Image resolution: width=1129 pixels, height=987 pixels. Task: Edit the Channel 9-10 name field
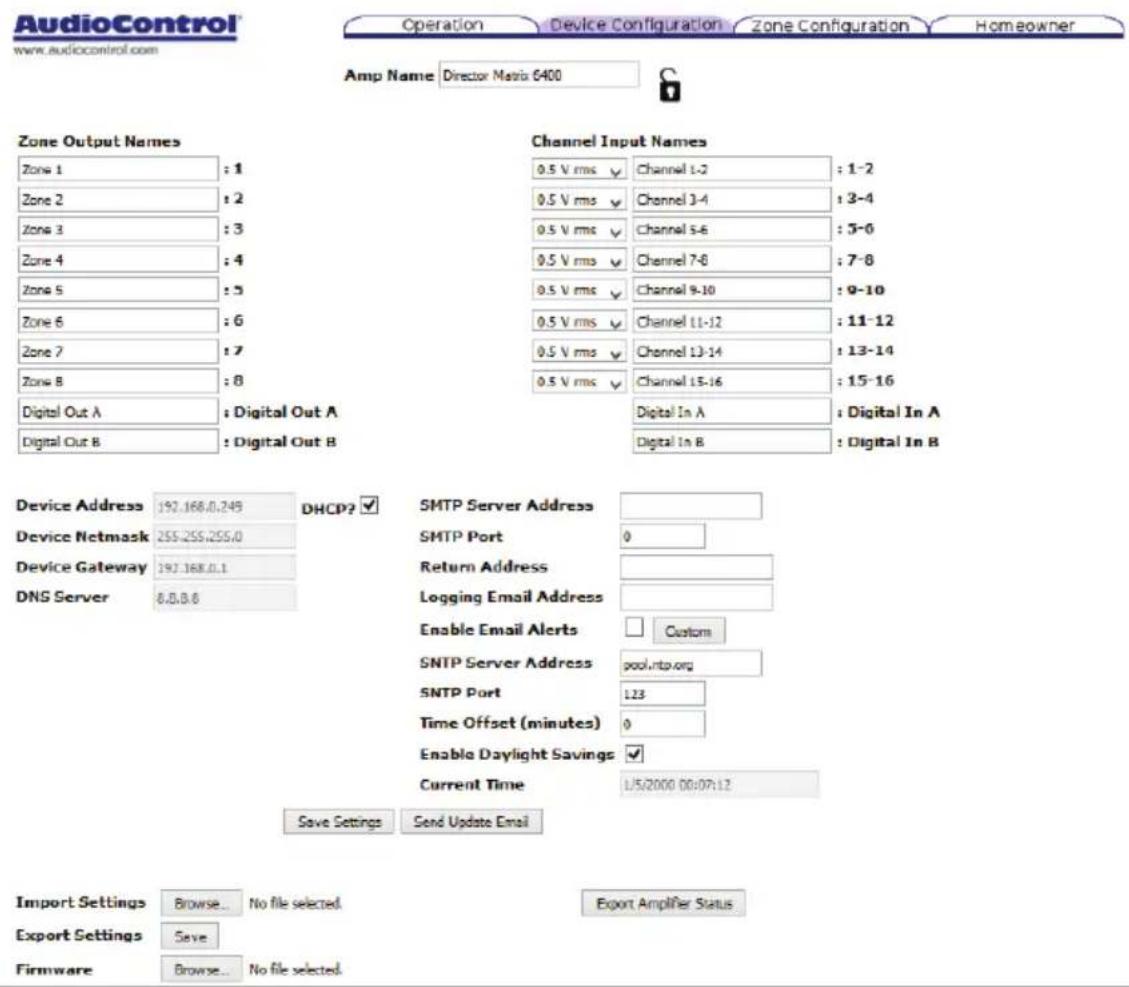click(732, 290)
